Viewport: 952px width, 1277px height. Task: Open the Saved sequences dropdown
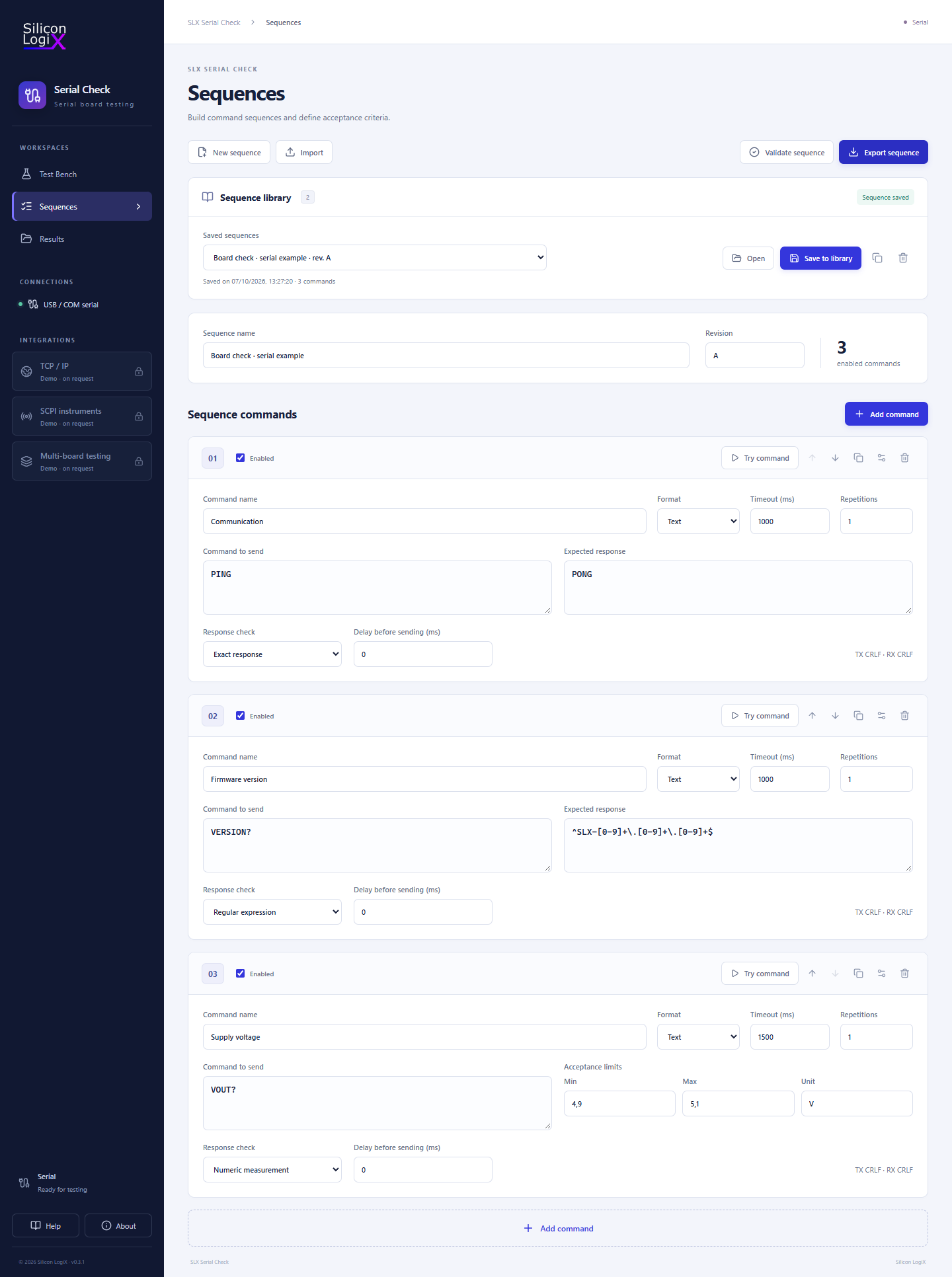coord(375,258)
